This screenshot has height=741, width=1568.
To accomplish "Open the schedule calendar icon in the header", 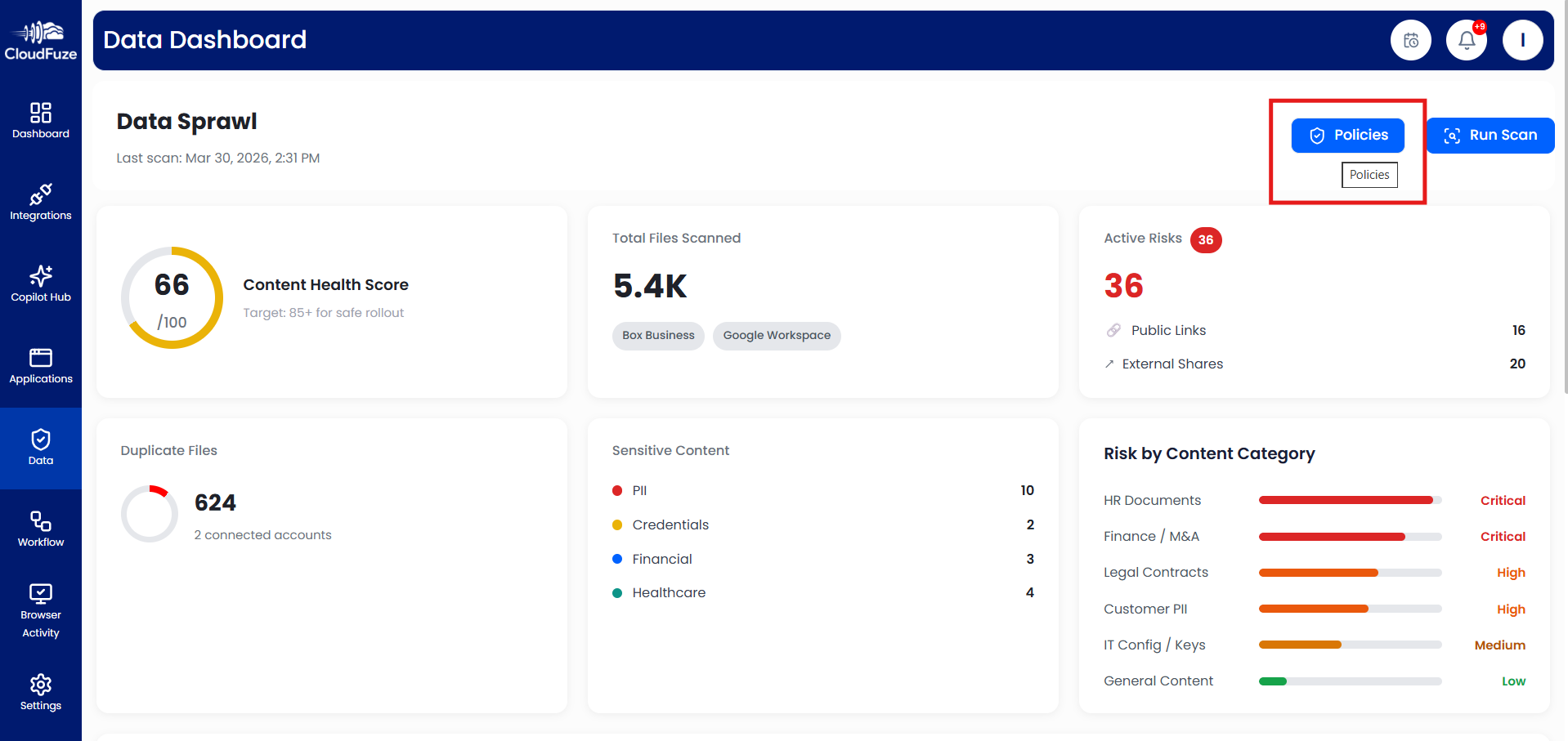I will point(1410,39).
